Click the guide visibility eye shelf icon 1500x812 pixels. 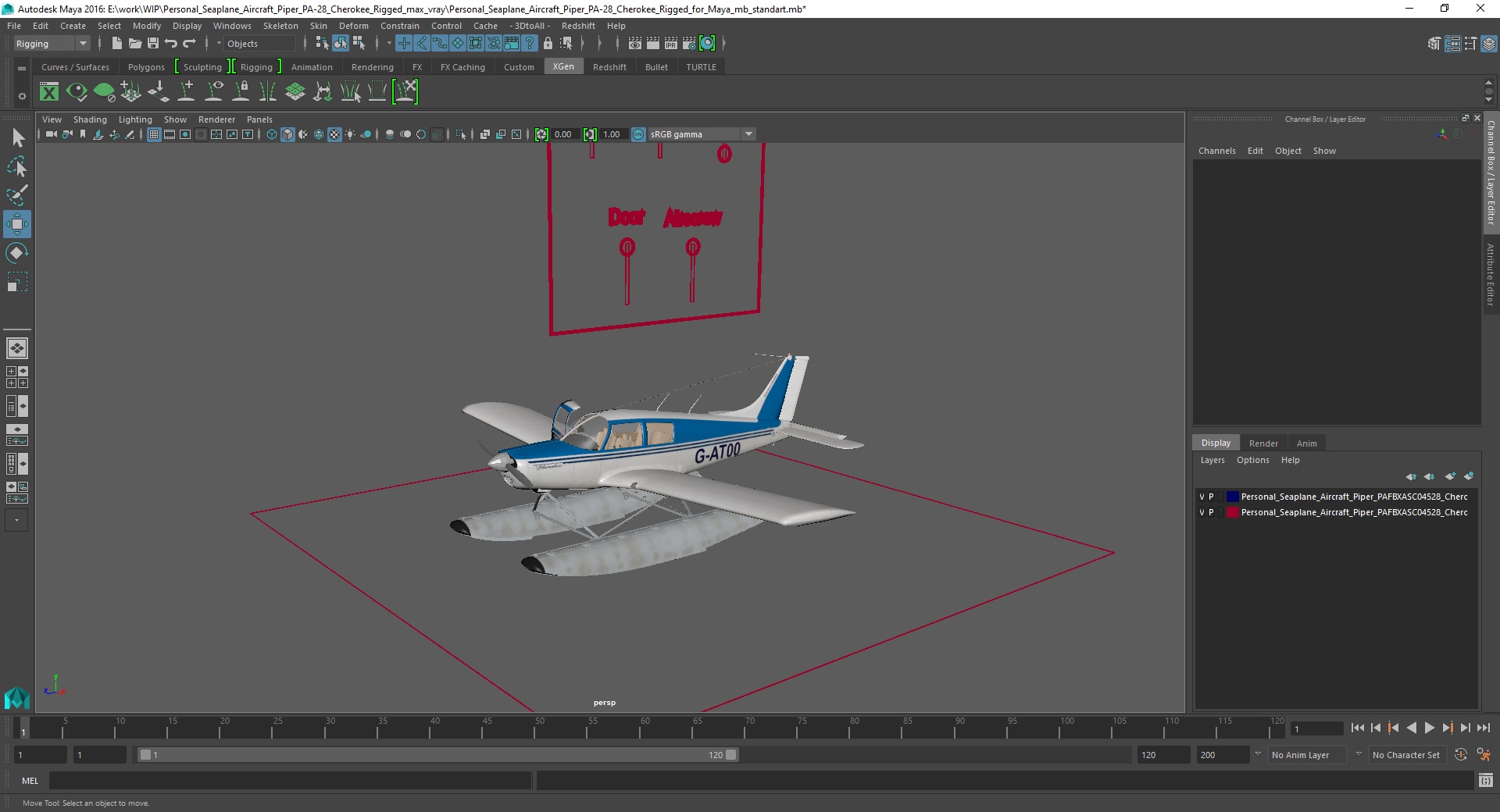coord(213,92)
